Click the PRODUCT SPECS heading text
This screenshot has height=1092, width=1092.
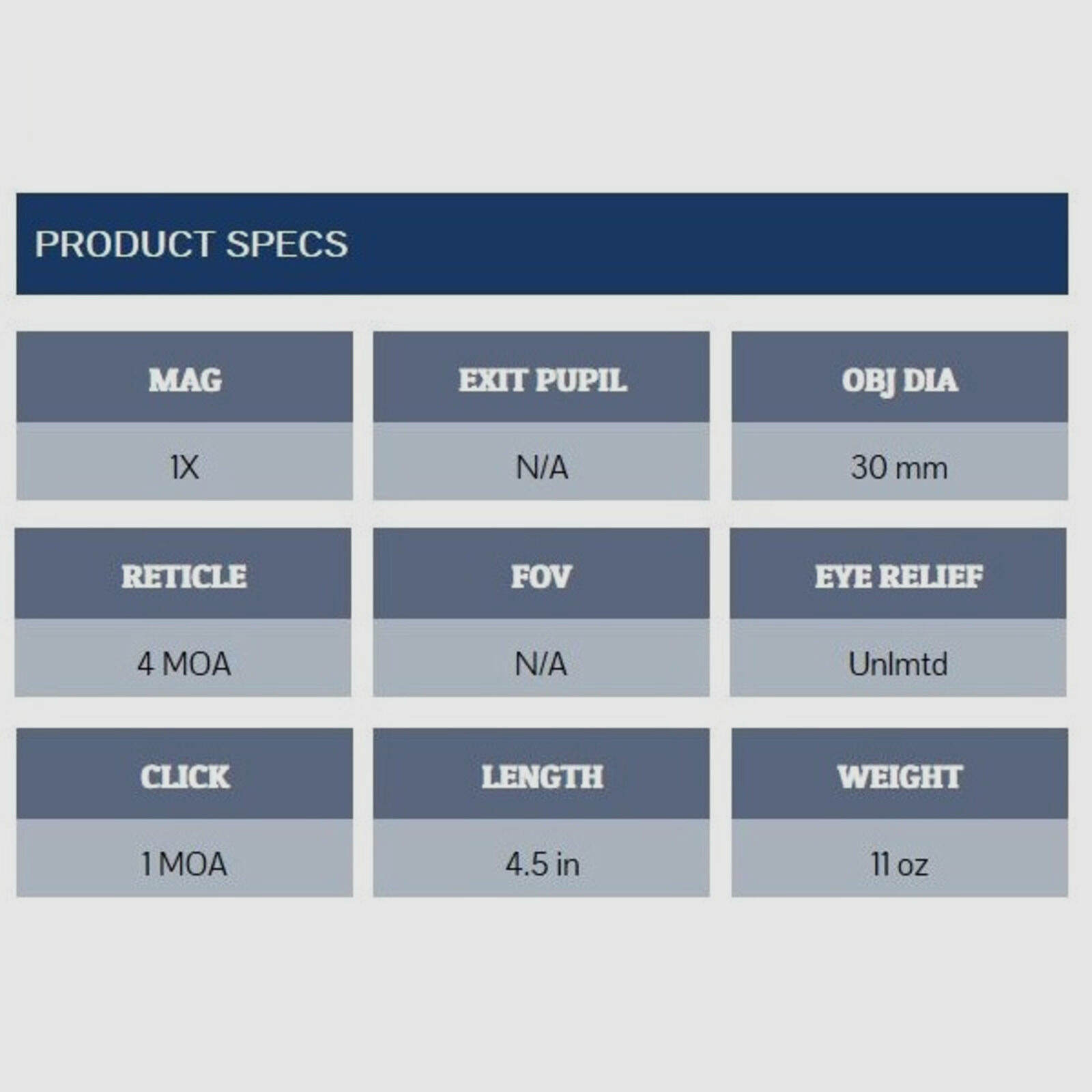[x=191, y=244]
